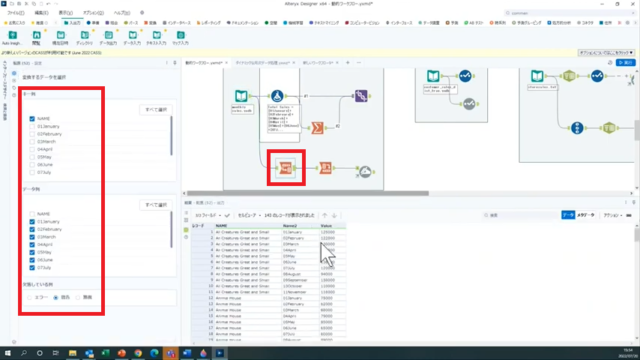Expand the セルビューア cell viewer dropdown
Viewport: 640px width, 360px height.
[x=249, y=215]
